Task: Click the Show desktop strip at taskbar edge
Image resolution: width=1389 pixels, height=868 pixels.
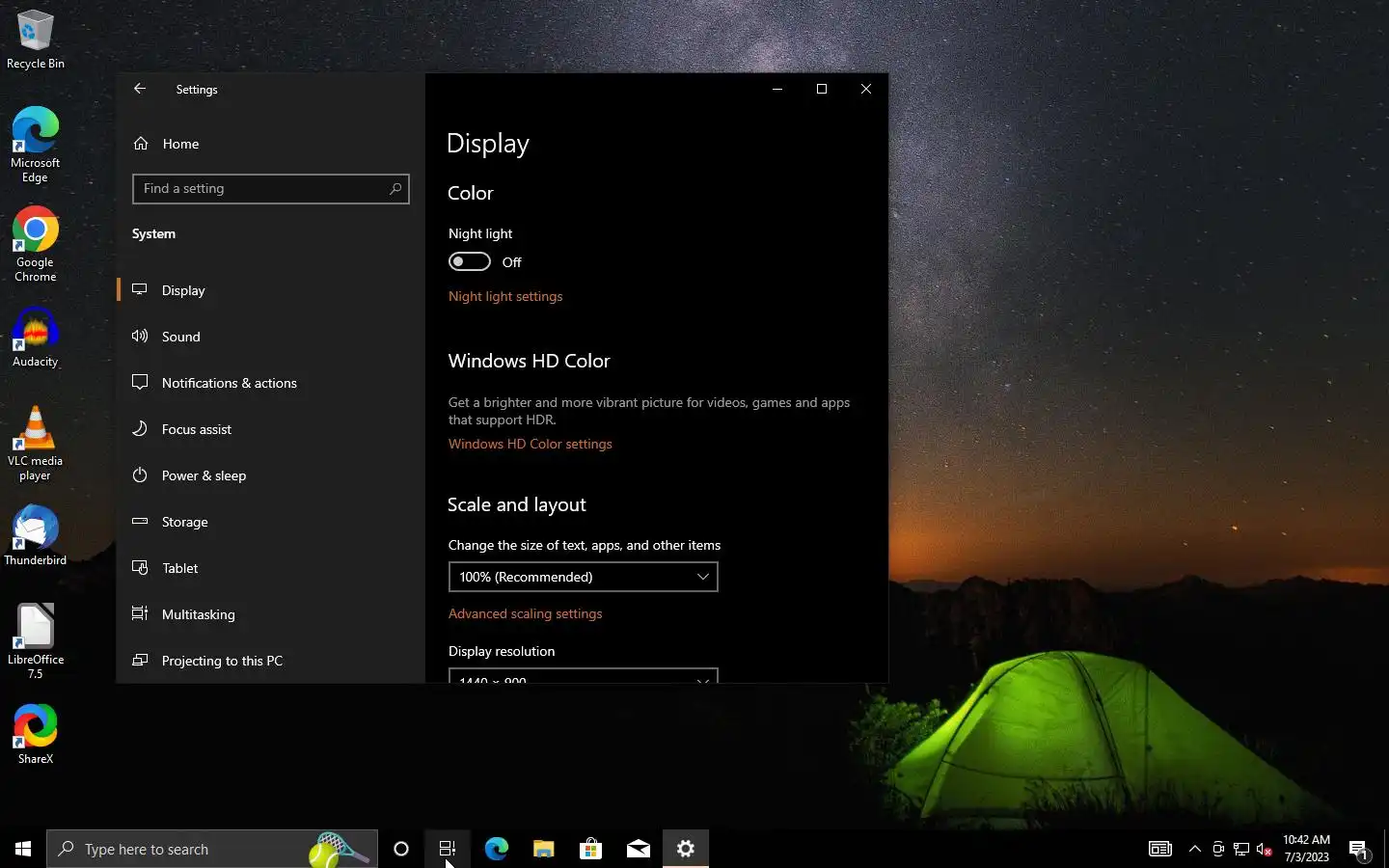Action: [x=1386, y=849]
